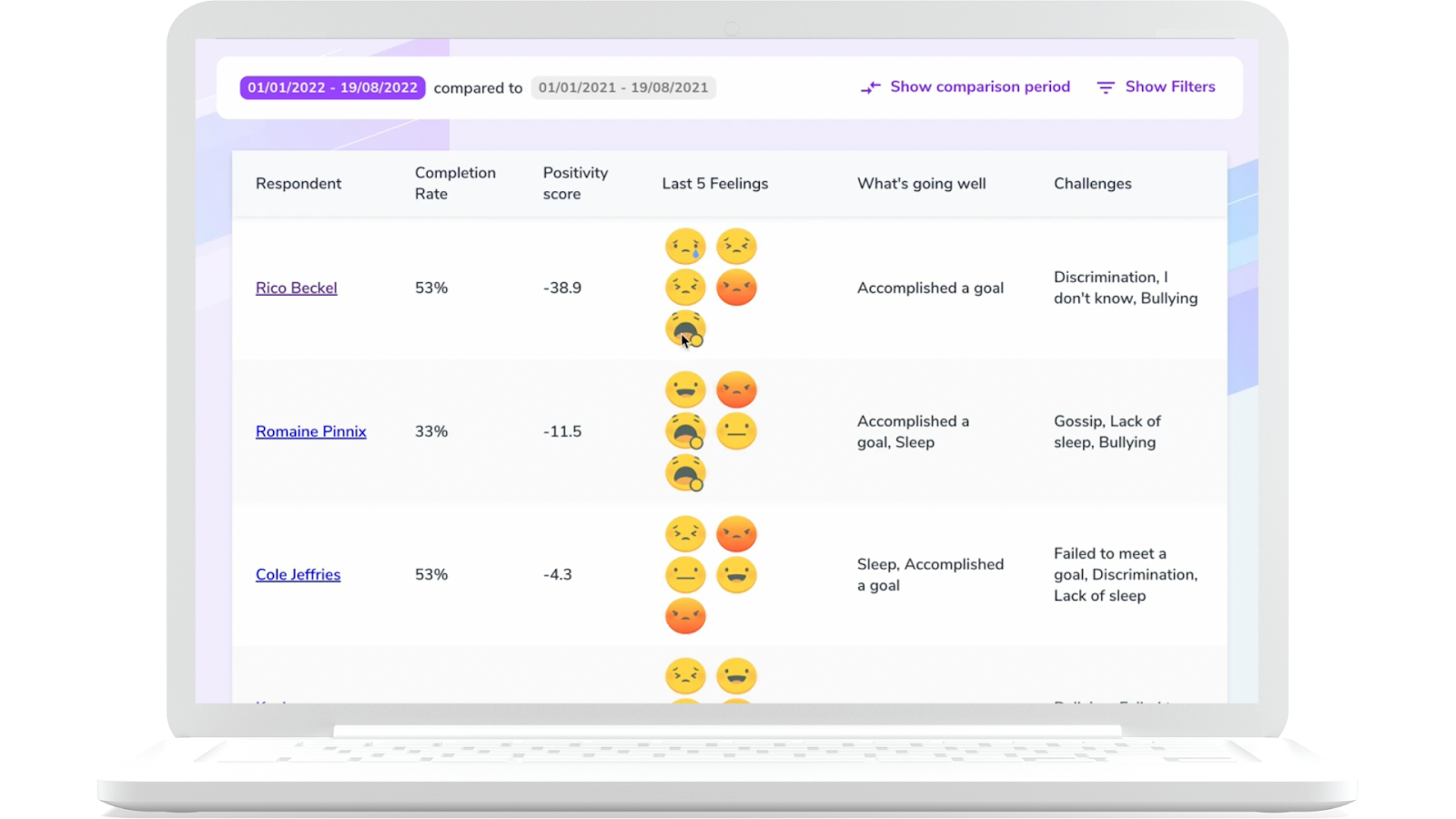This screenshot has width=1456, height=819.
Task: Click Rico Beckel's 'Accomplished a goal' cell
Action: (930, 288)
